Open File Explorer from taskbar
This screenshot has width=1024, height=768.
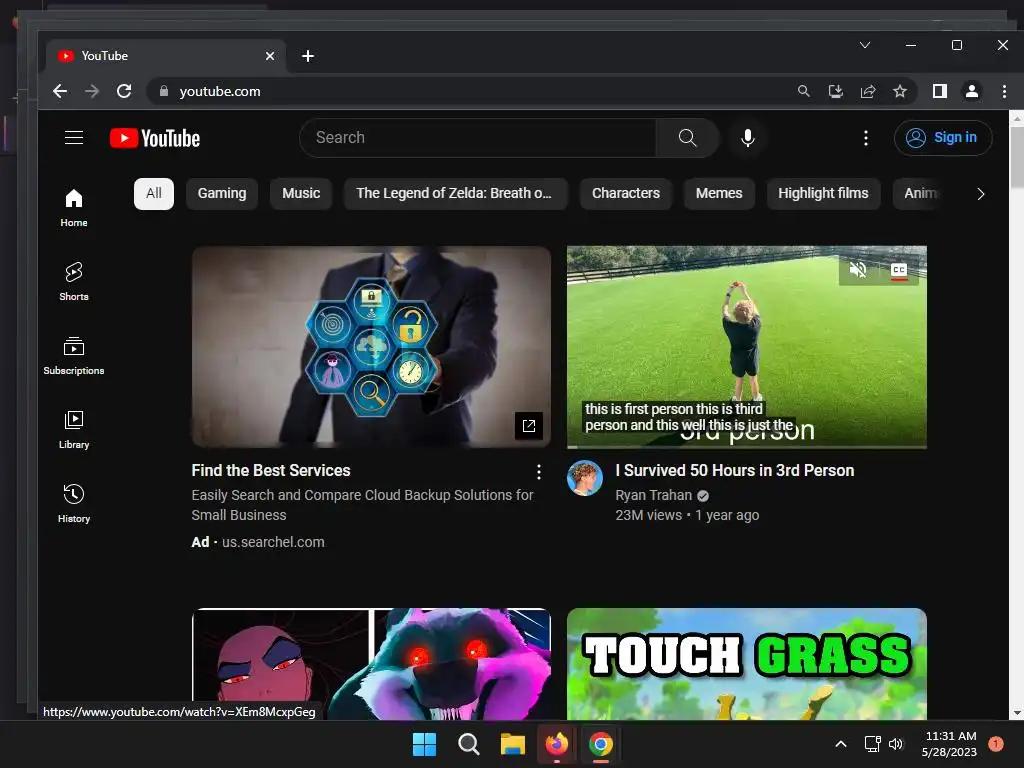(513, 744)
